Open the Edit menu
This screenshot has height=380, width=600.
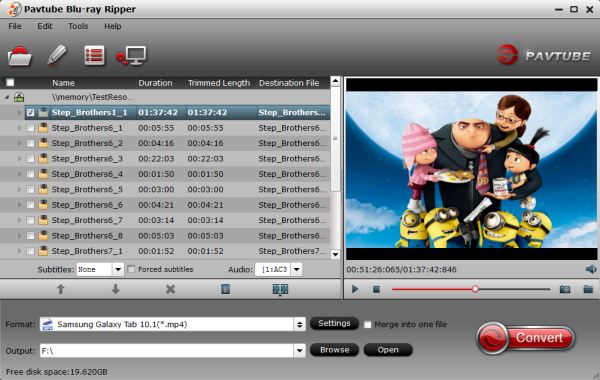[x=45, y=26]
